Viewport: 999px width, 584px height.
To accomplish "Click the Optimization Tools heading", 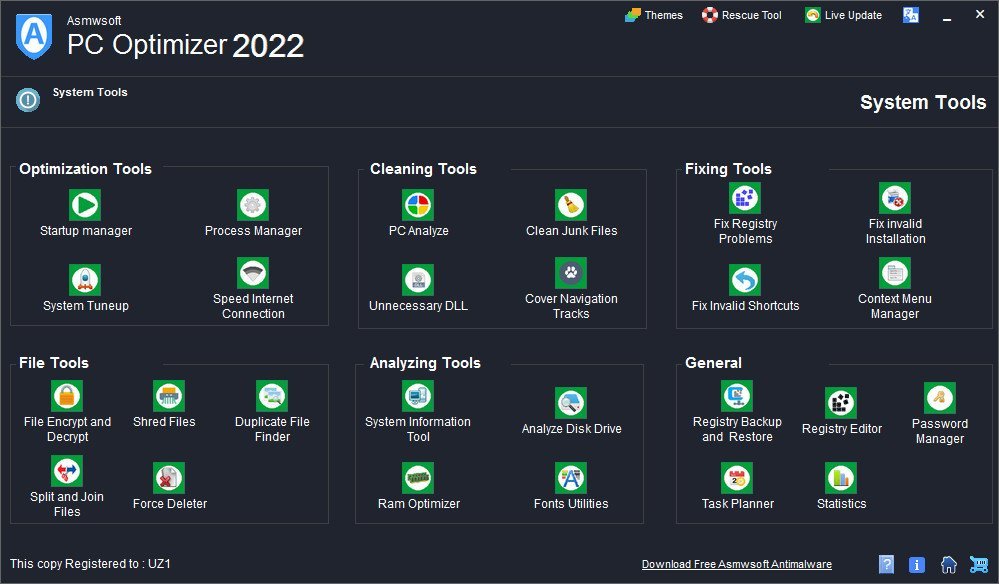I will tap(85, 169).
